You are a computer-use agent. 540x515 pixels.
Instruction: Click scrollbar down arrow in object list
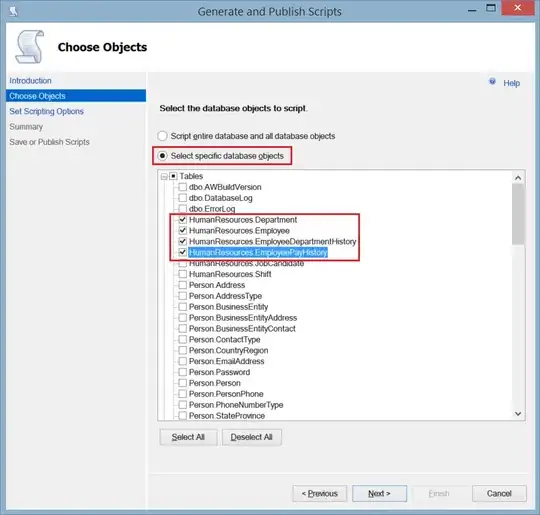(x=518, y=414)
